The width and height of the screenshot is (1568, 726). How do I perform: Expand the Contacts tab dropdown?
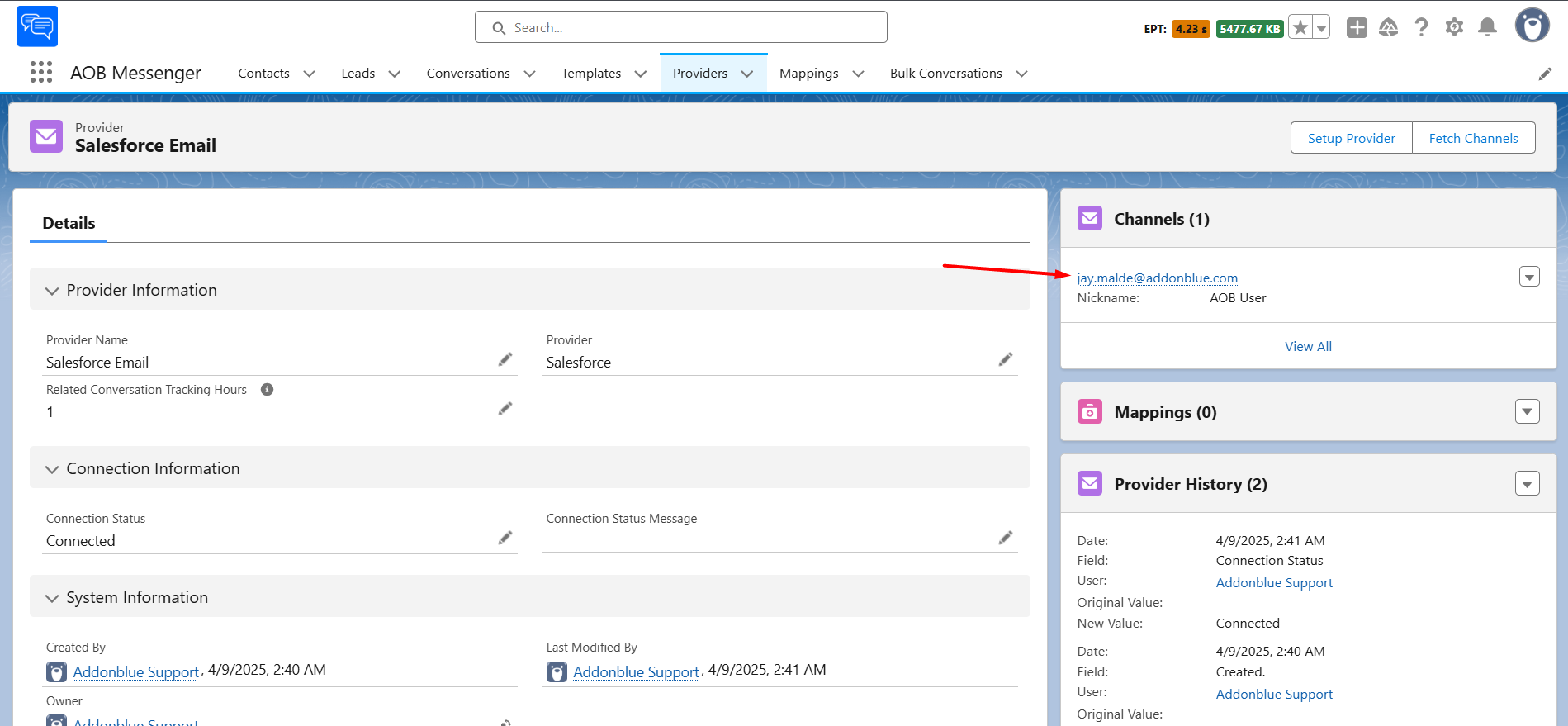310,74
